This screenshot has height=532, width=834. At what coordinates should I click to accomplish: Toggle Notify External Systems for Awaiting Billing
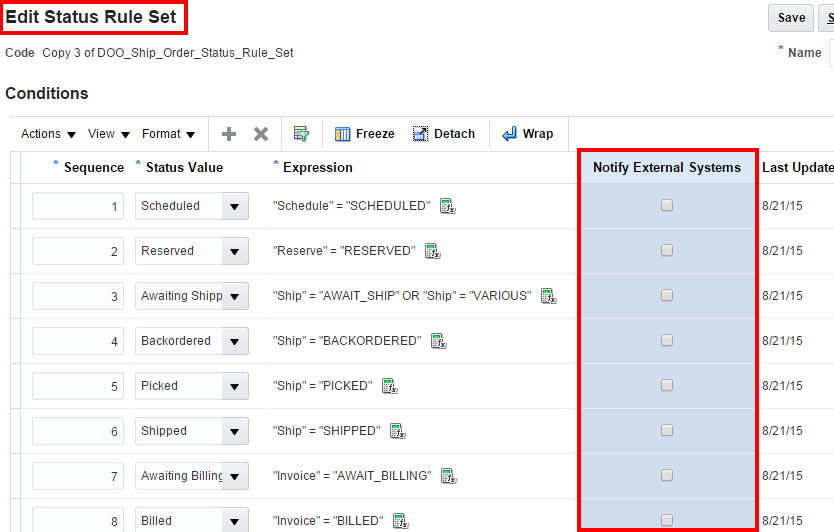point(666,475)
